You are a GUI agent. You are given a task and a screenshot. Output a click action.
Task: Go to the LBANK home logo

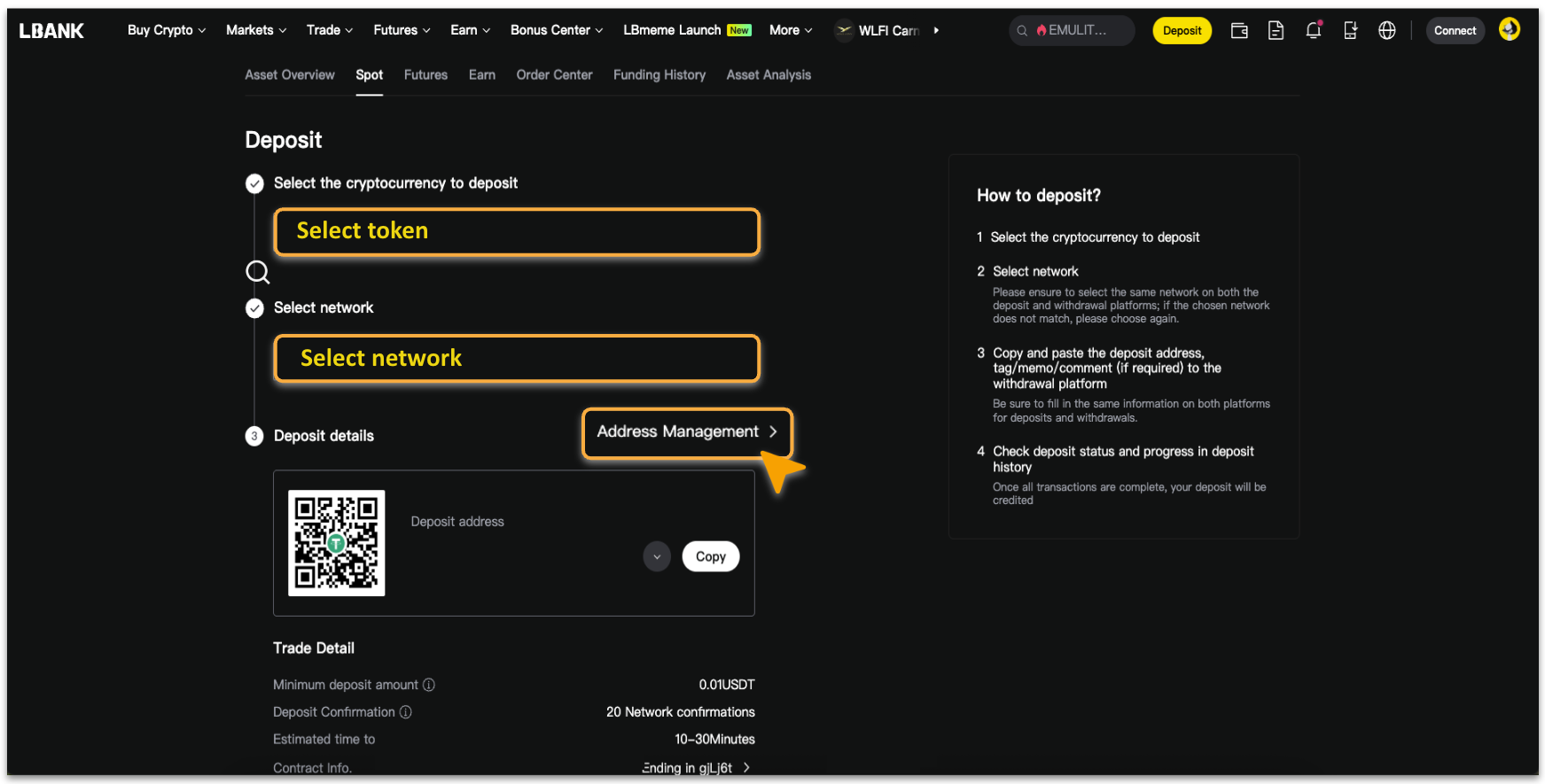51,31
